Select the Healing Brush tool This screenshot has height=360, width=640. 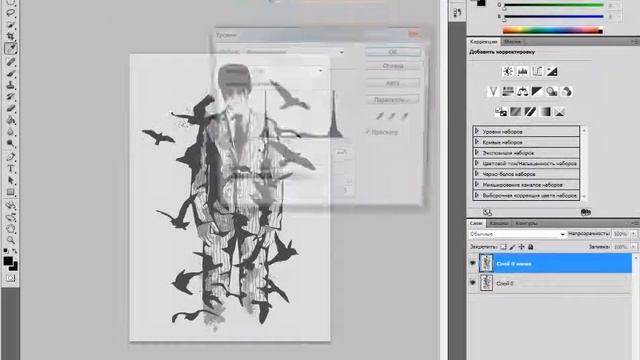point(11,61)
